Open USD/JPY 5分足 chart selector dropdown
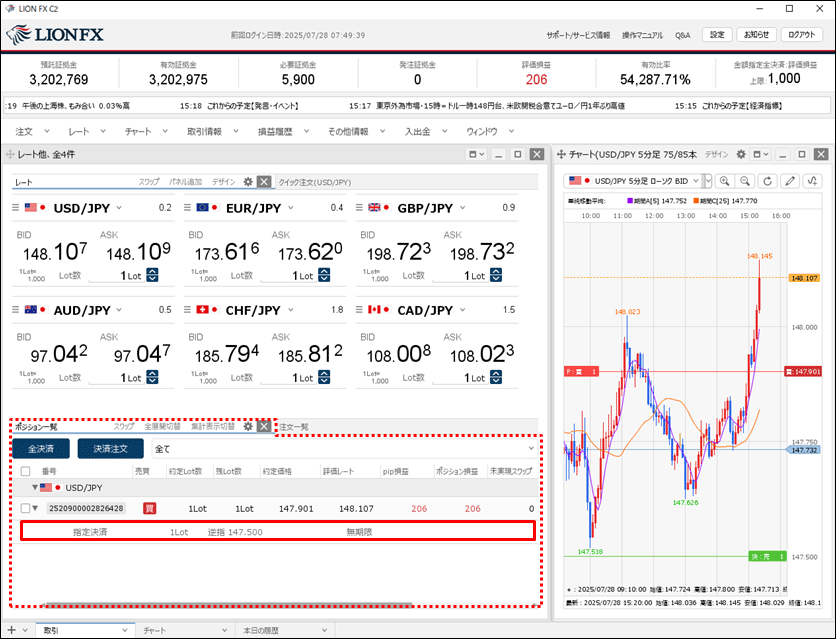This screenshot has height=639, width=836. (x=708, y=181)
